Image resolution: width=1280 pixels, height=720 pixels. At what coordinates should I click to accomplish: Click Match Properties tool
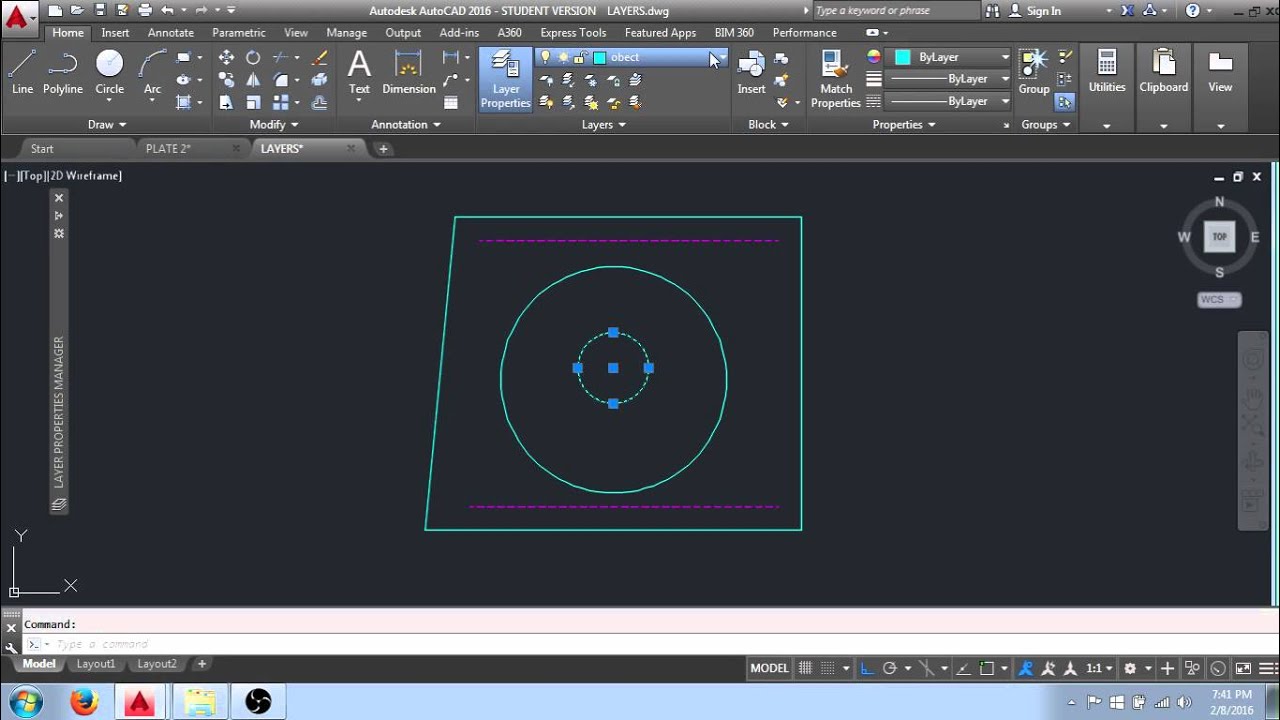(x=836, y=79)
